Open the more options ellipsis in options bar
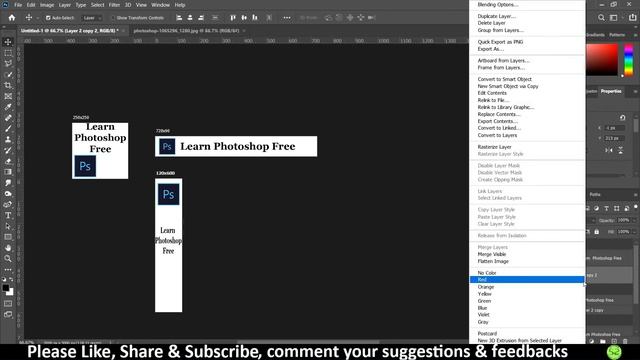 (287, 18)
